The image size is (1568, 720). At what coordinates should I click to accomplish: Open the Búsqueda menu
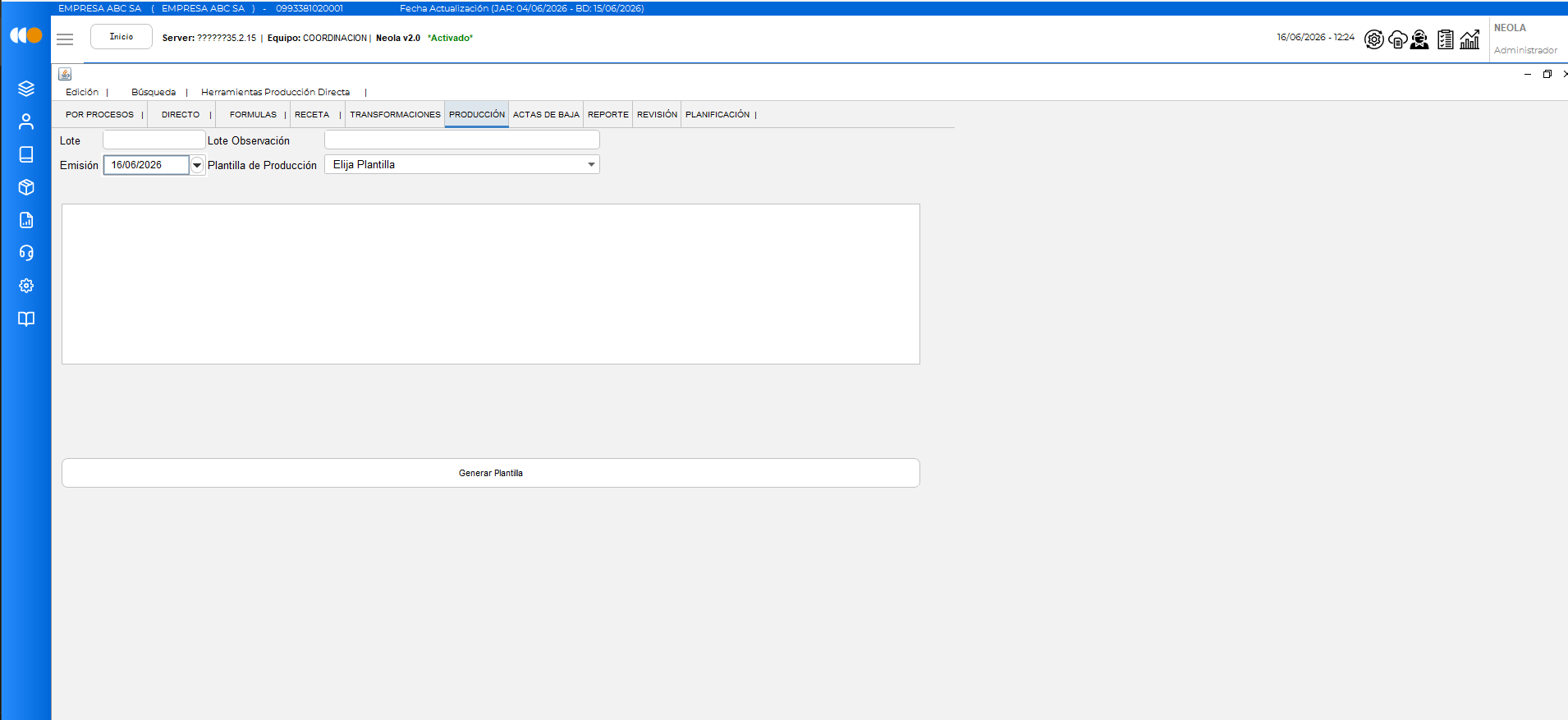(154, 92)
